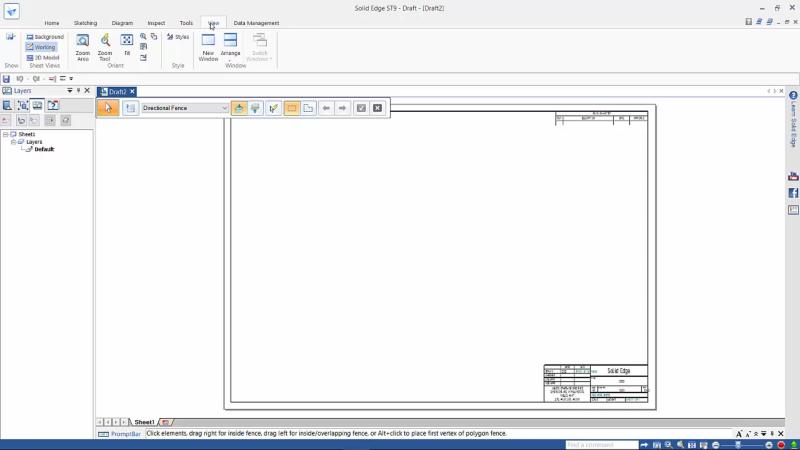
Task: Switch to the Sketching ribbon tab
Action: pos(85,23)
